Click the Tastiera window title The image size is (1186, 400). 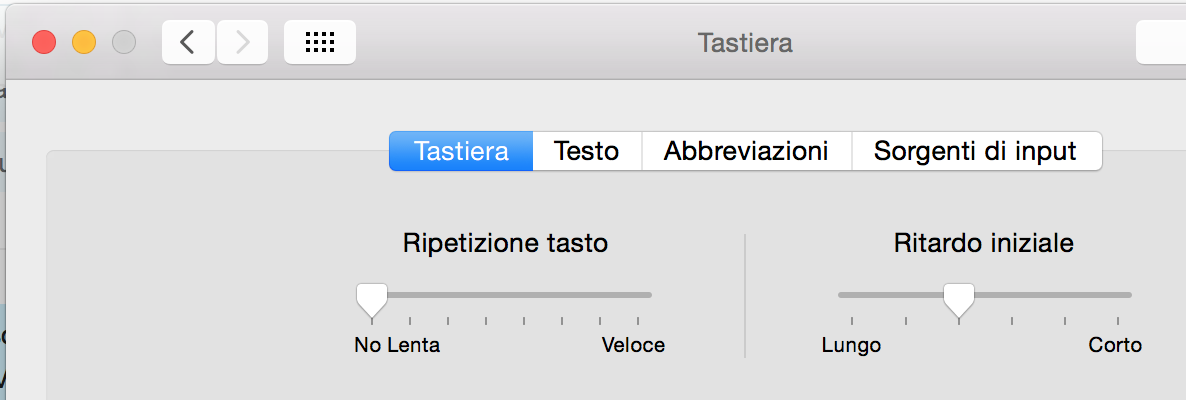click(745, 42)
